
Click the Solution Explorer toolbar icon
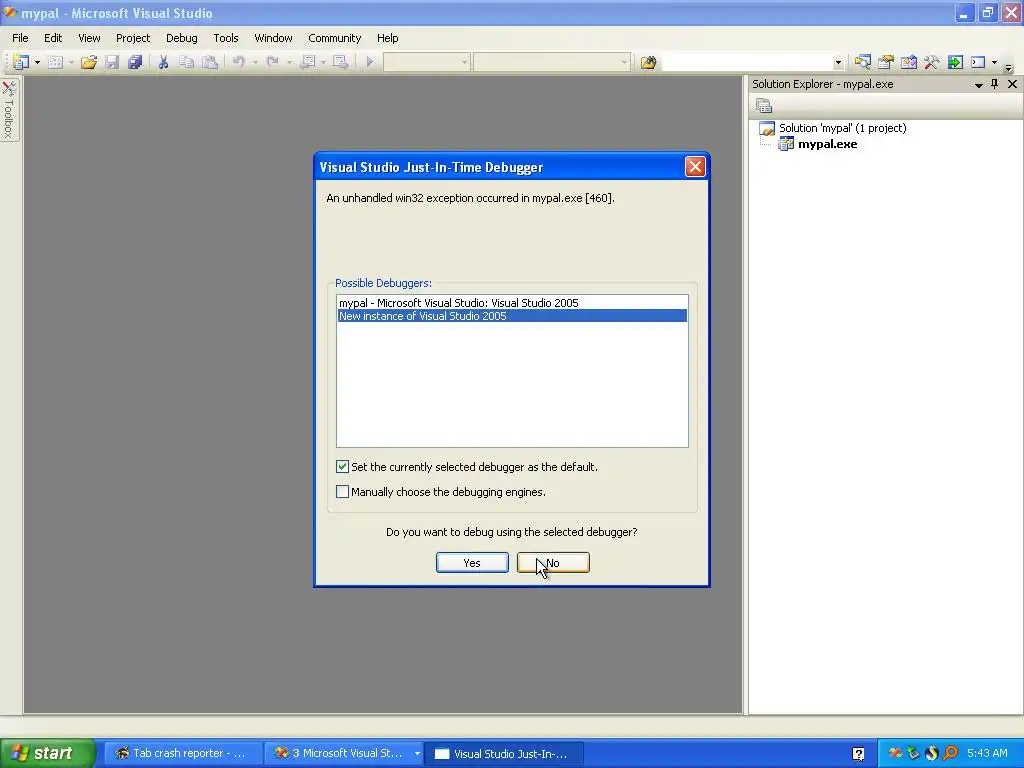pyautogui.click(x=863, y=62)
